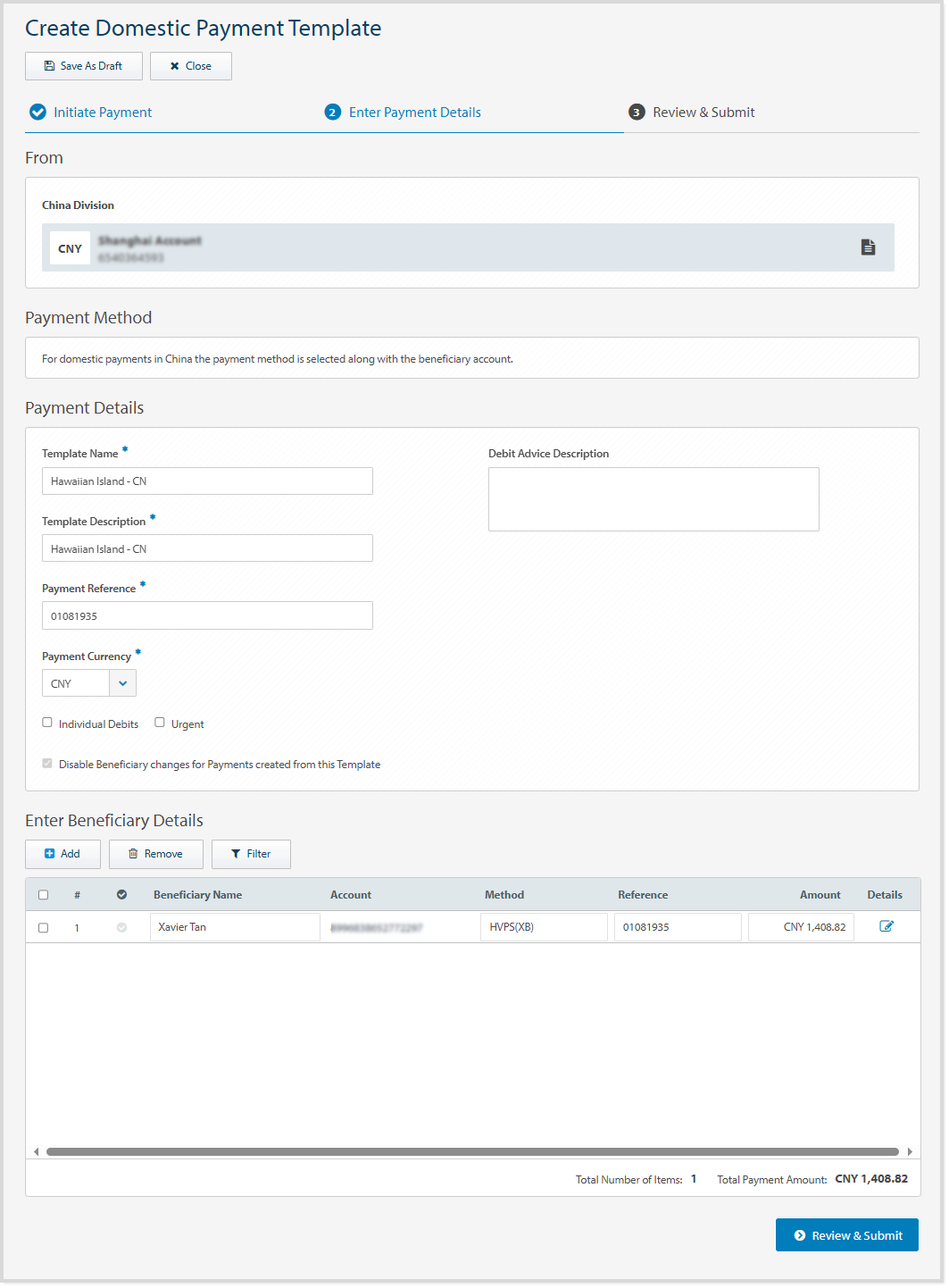Click the checkmark icon on Initiate Payment step
This screenshot has height=1288, width=949.
(x=37, y=112)
